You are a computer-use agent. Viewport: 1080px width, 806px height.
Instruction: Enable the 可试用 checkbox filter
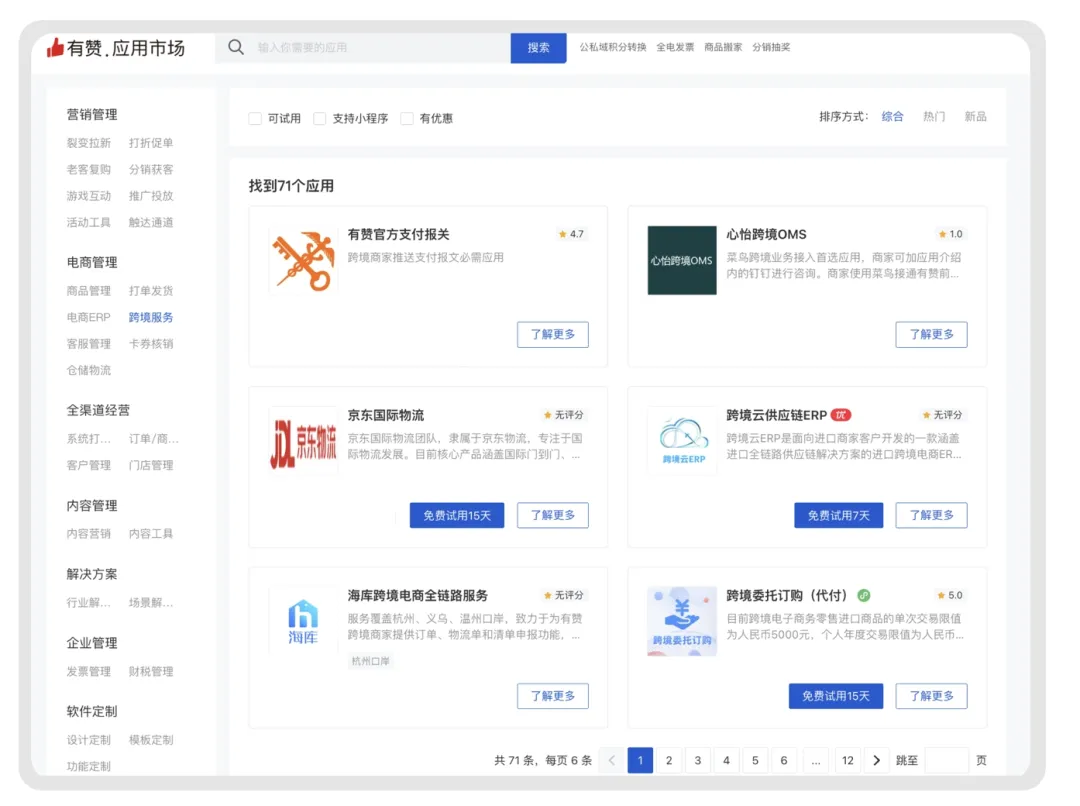pos(256,118)
